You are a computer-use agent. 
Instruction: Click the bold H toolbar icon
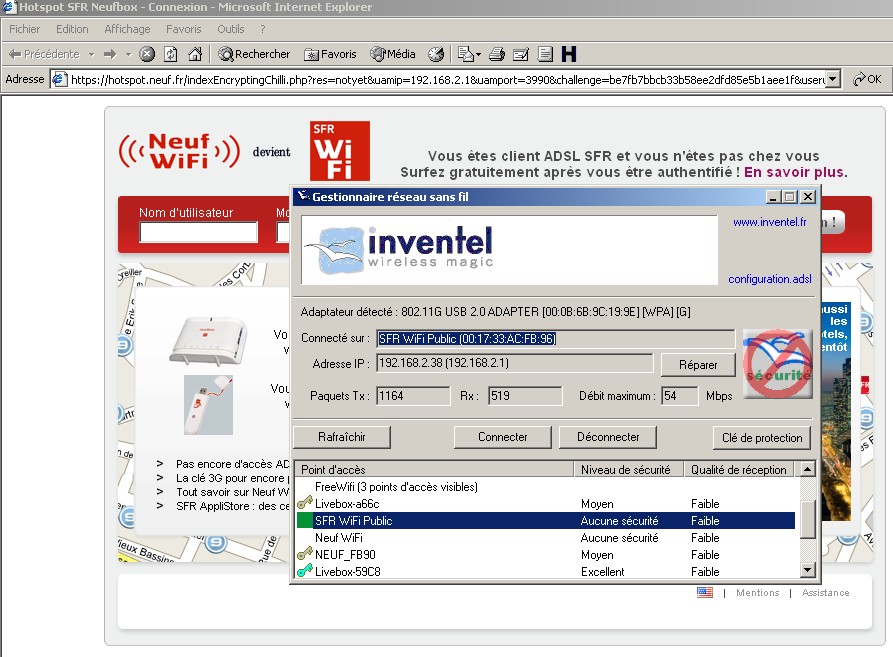click(569, 54)
